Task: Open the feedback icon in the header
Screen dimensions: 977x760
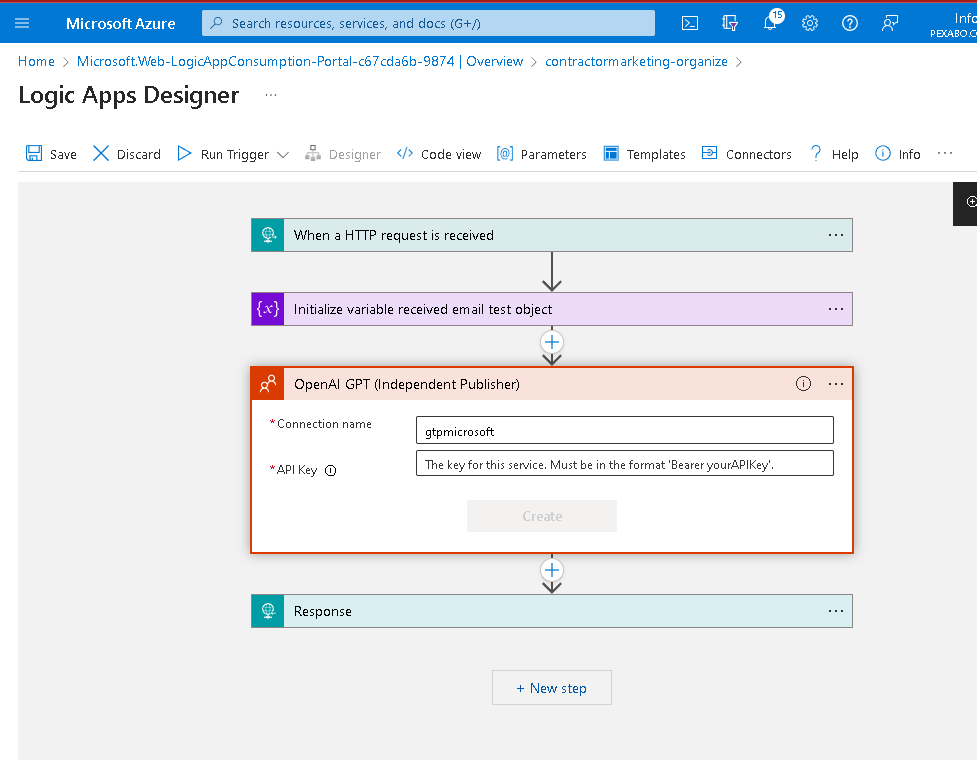Action: pyautogui.click(x=890, y=24)
